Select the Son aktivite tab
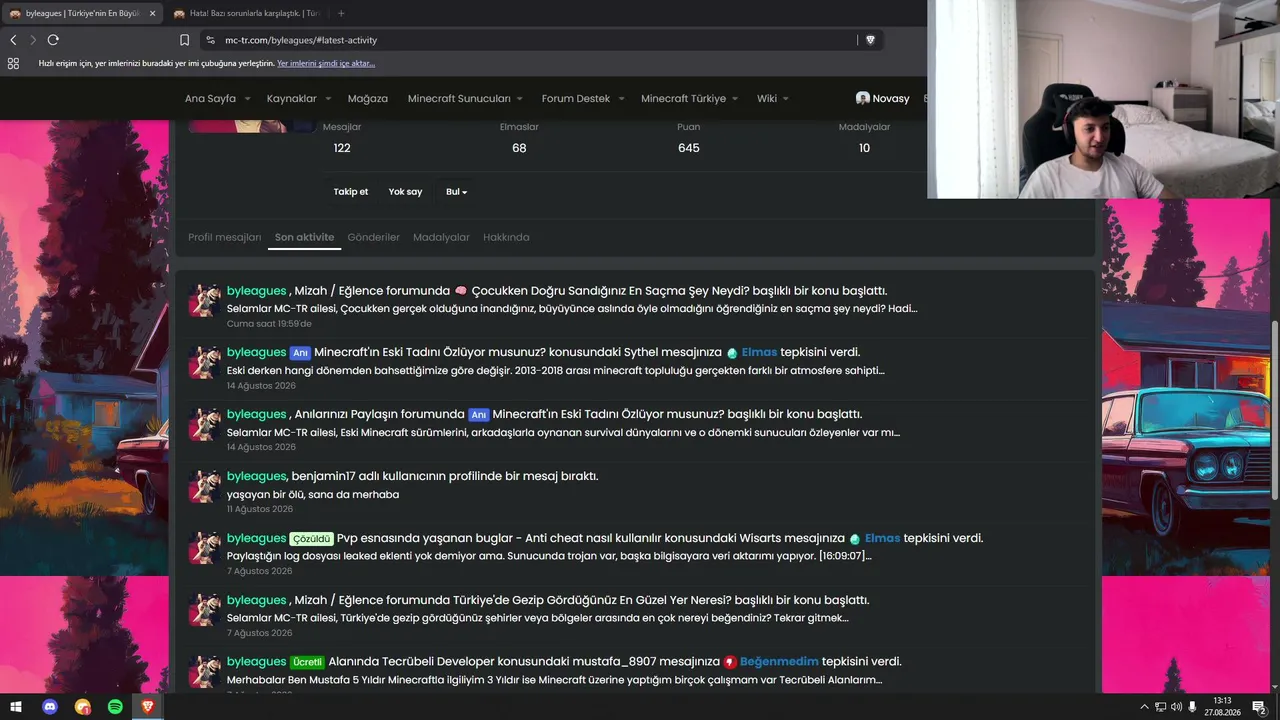The height and width of the screenshot is (720, 1280). 304,237
